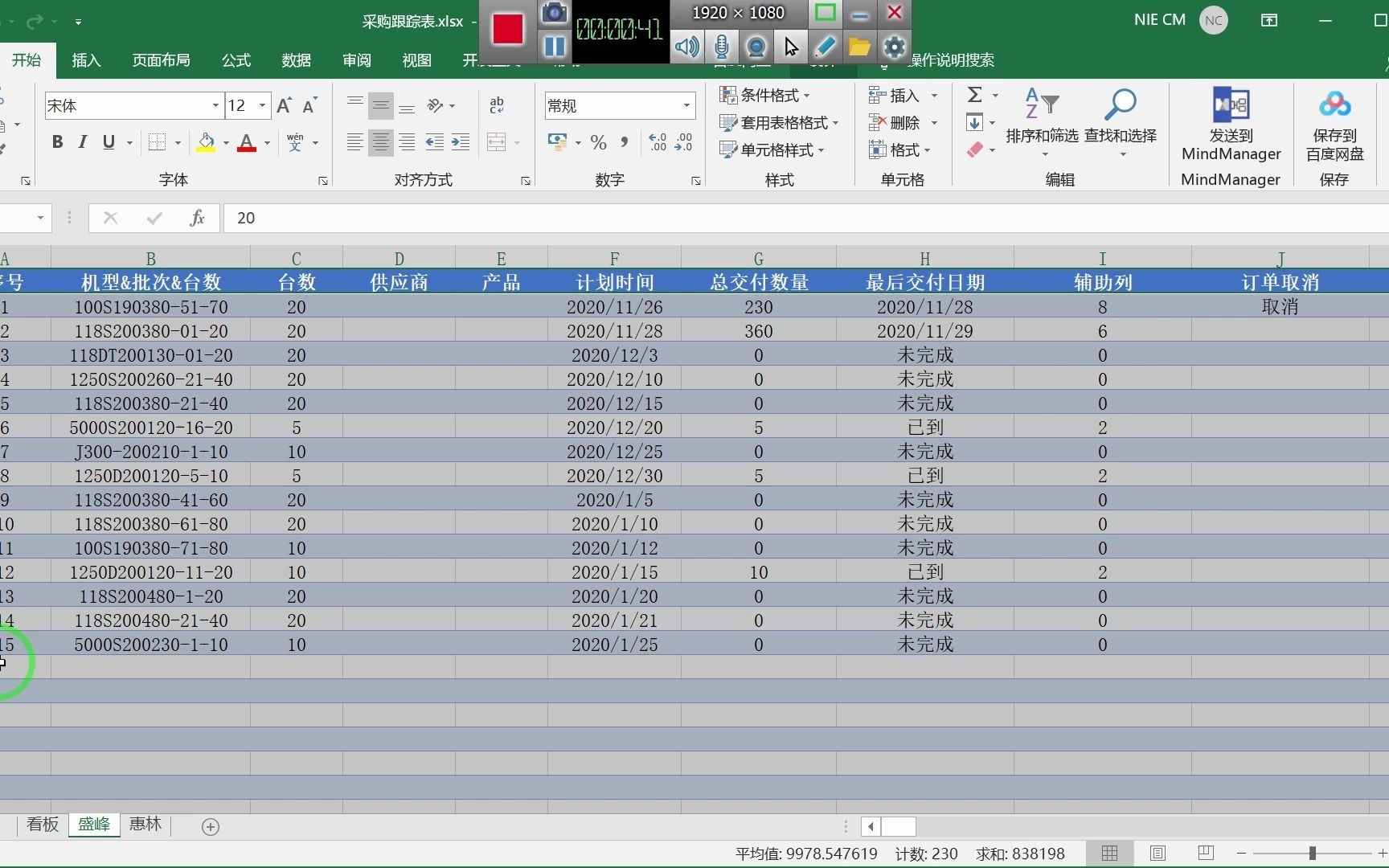Increase decimal places
The width and height of the screenshot is (1389, 868).
coord(658,142)
